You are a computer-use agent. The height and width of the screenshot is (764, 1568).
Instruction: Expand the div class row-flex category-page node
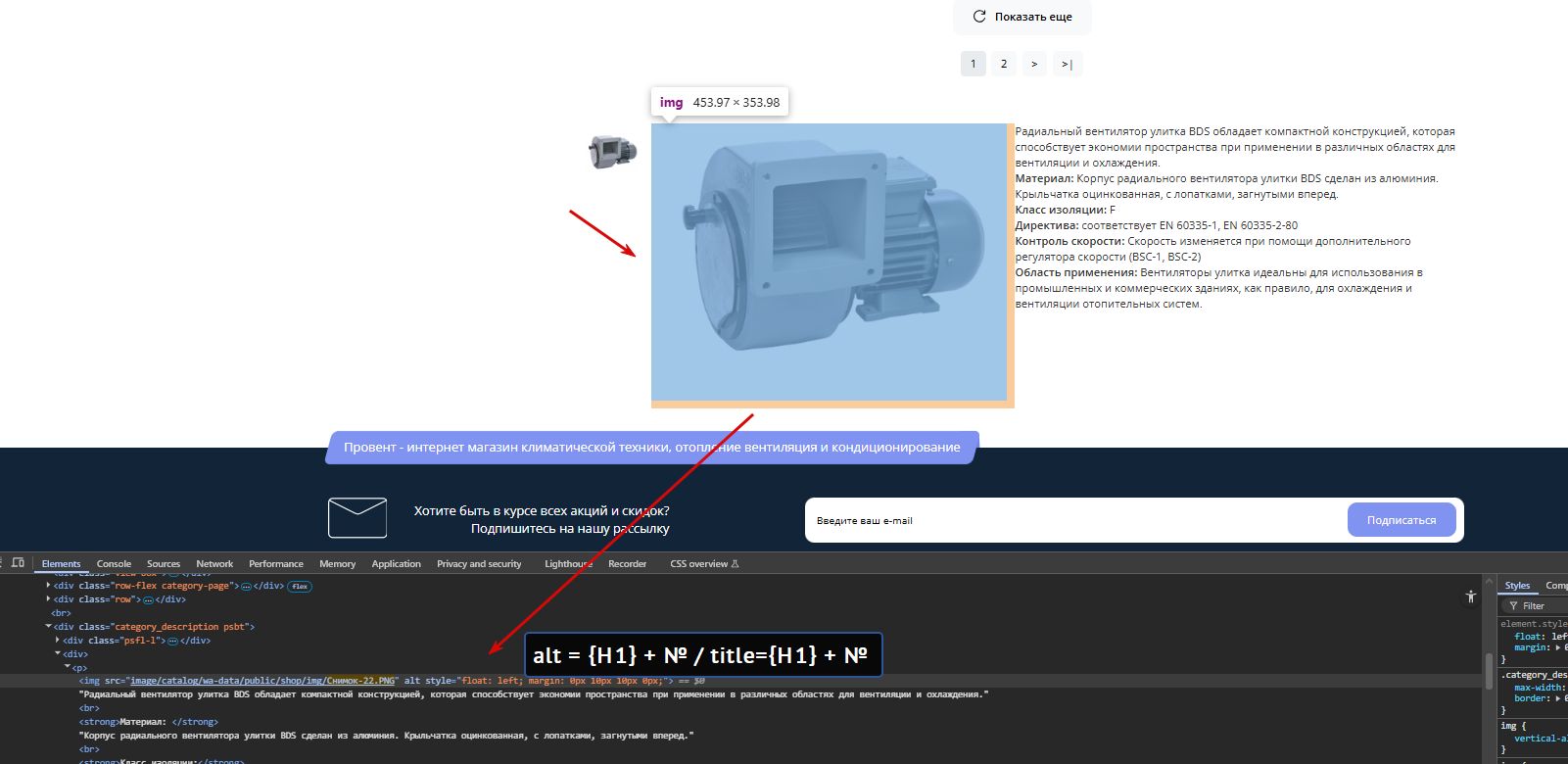pos(49,586)
